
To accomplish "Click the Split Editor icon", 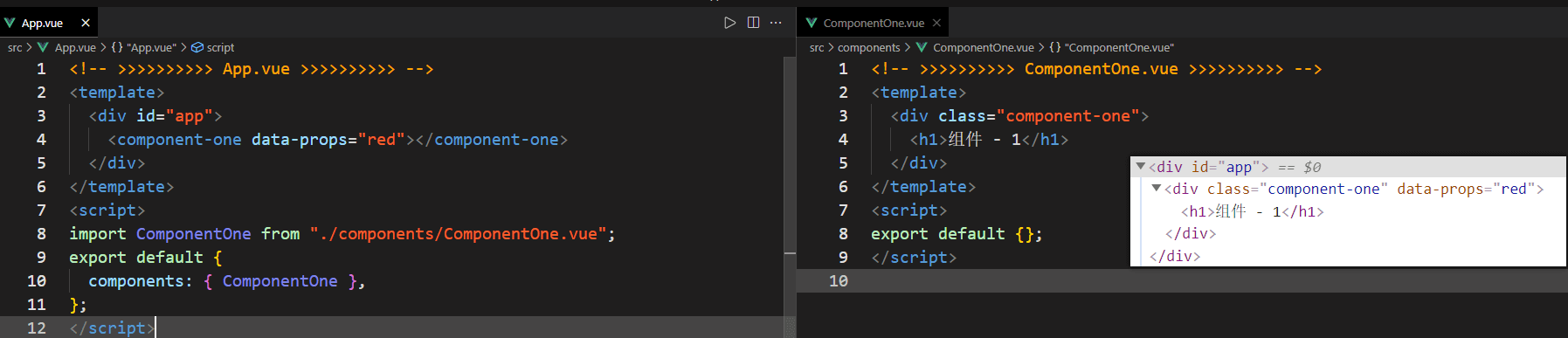I will click(x=753, y=23).
